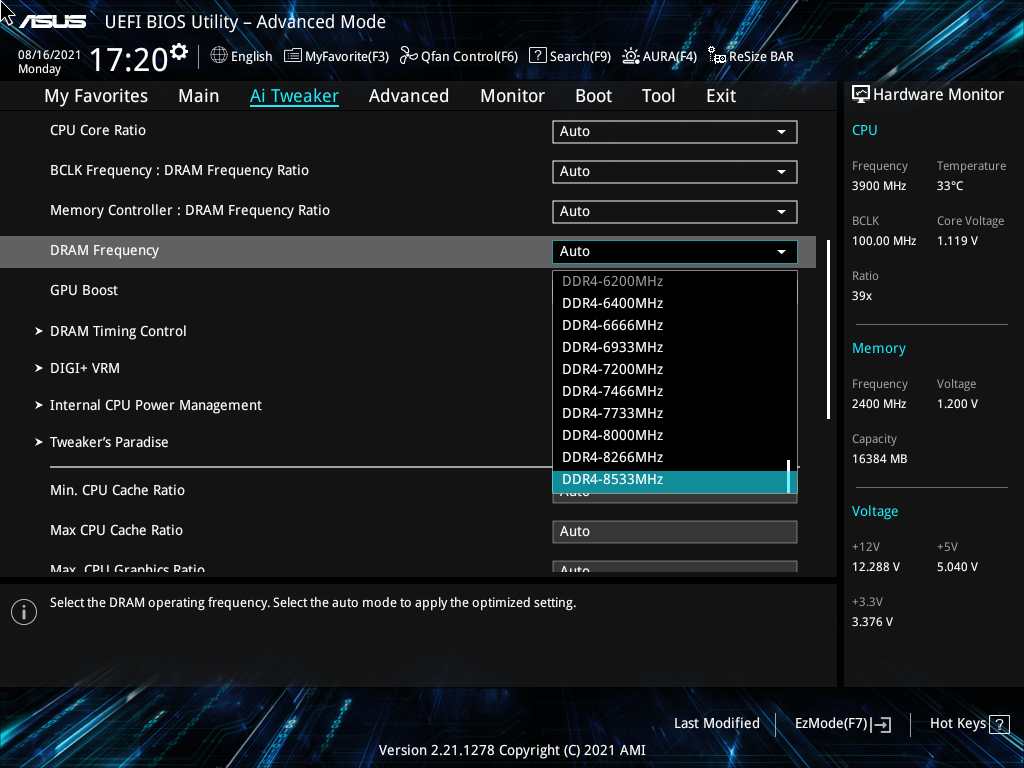Screen dimensions: 1024x768
Task: Select the Ai Tweaker tab
Action: tap(294, 96)
